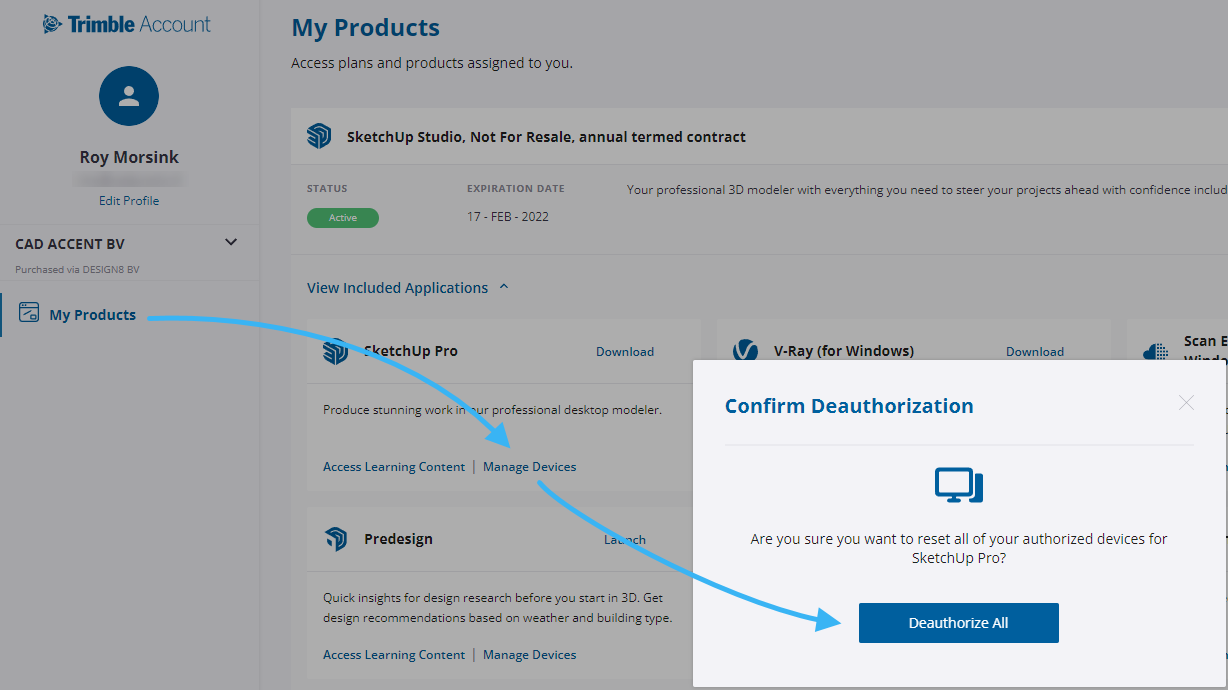
Task: Click the Predesign card title
Action: [x=399, y=540]
